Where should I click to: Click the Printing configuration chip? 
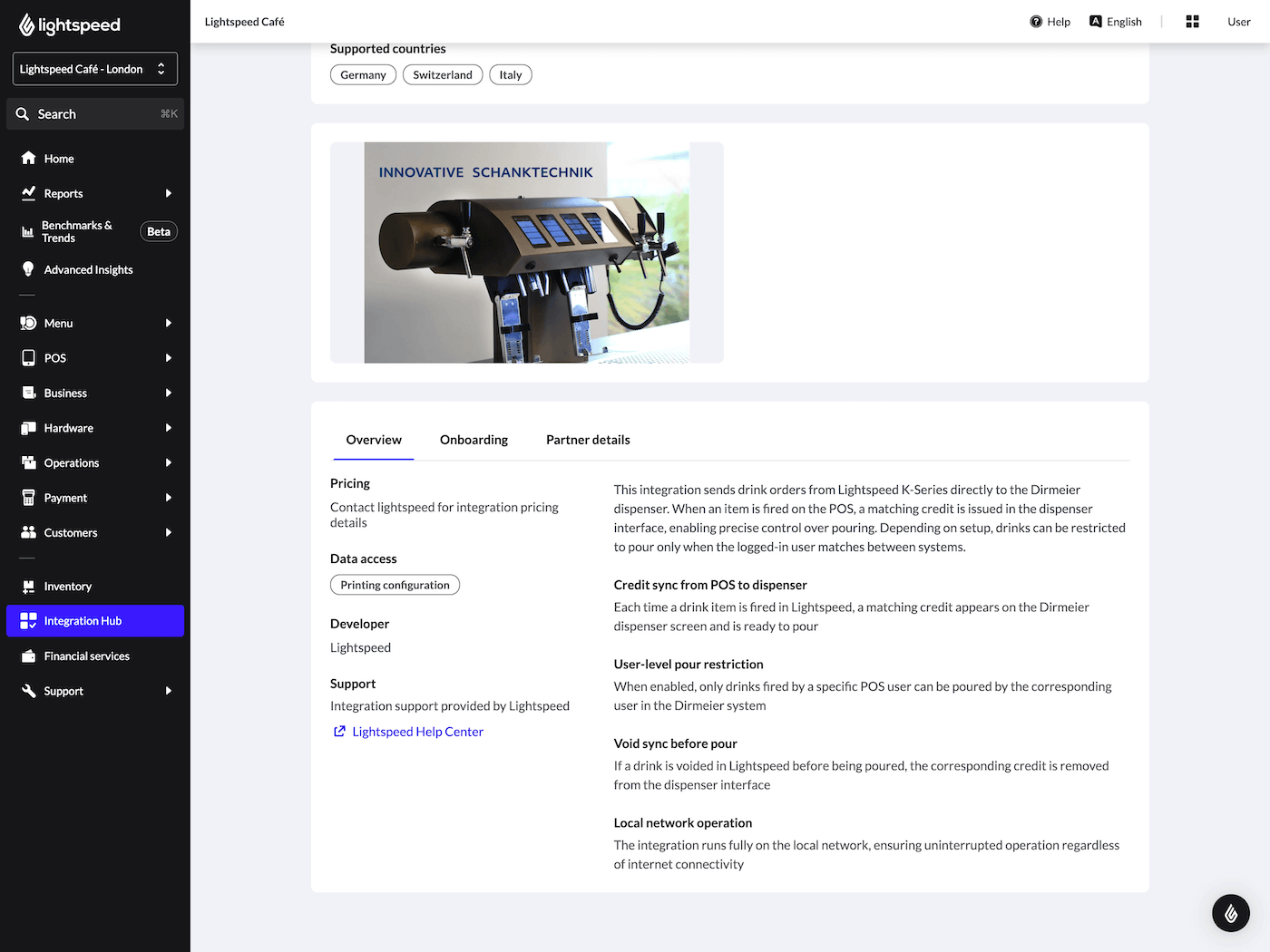click(395, 585)
